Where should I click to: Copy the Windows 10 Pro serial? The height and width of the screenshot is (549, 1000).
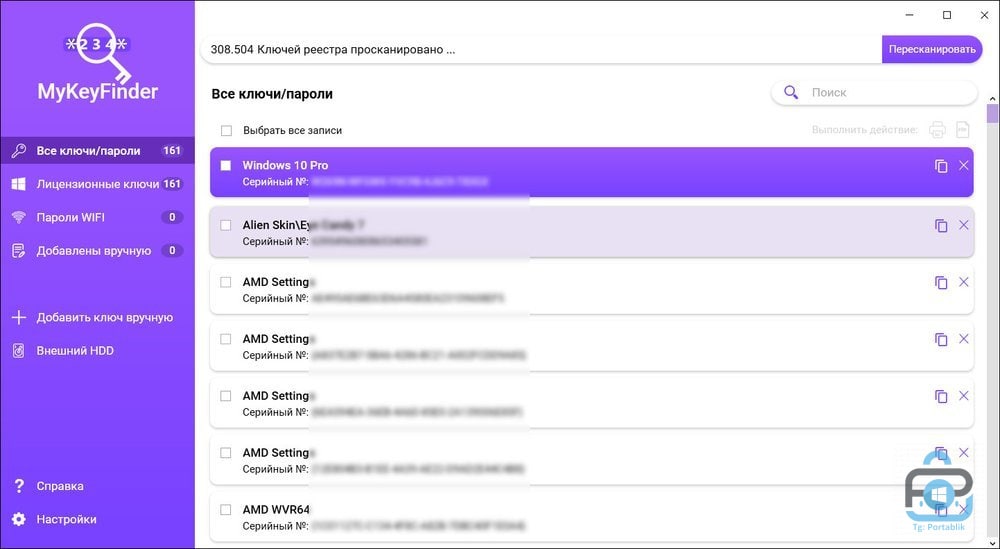point(941,166)
